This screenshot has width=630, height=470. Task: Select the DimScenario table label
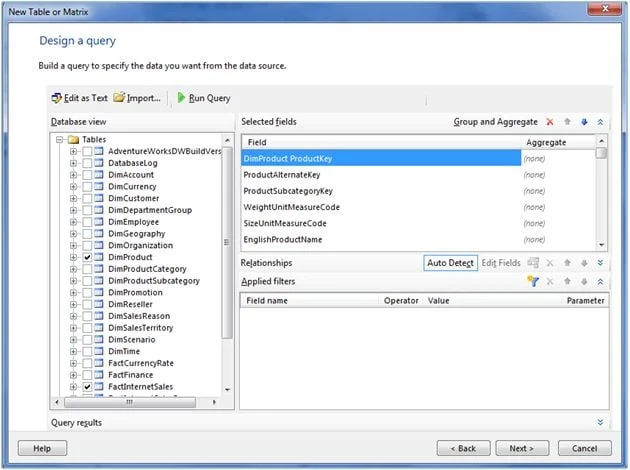pyautogui.click(x=132, y=339)
